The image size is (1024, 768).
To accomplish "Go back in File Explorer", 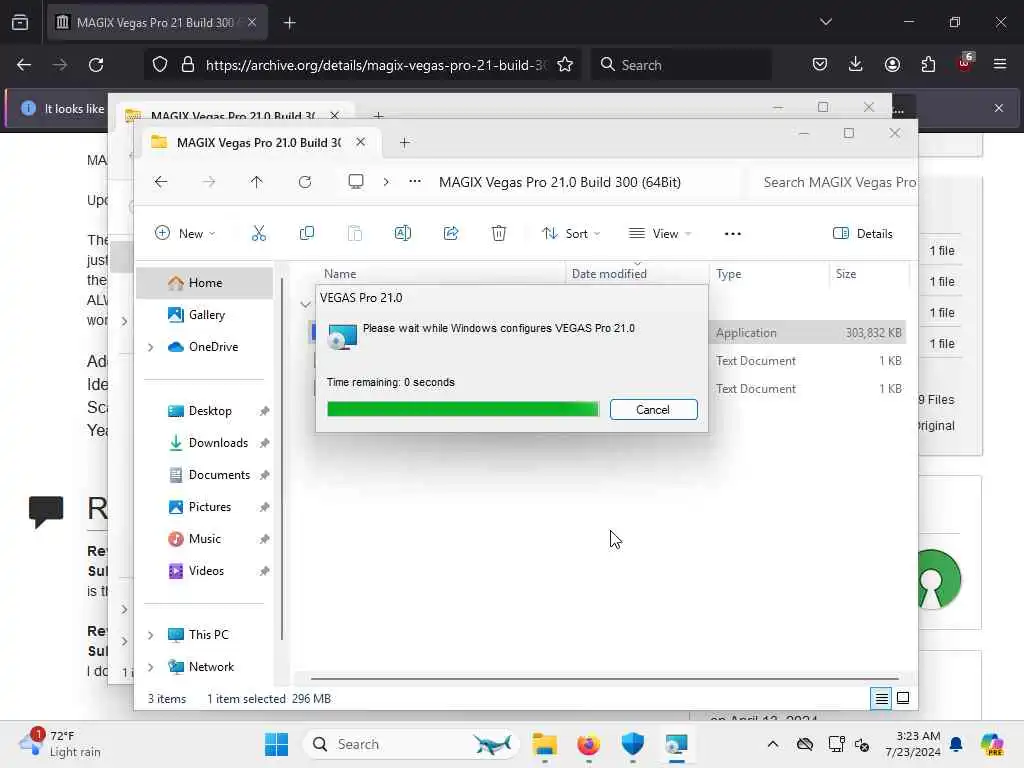I will (161, 182).
